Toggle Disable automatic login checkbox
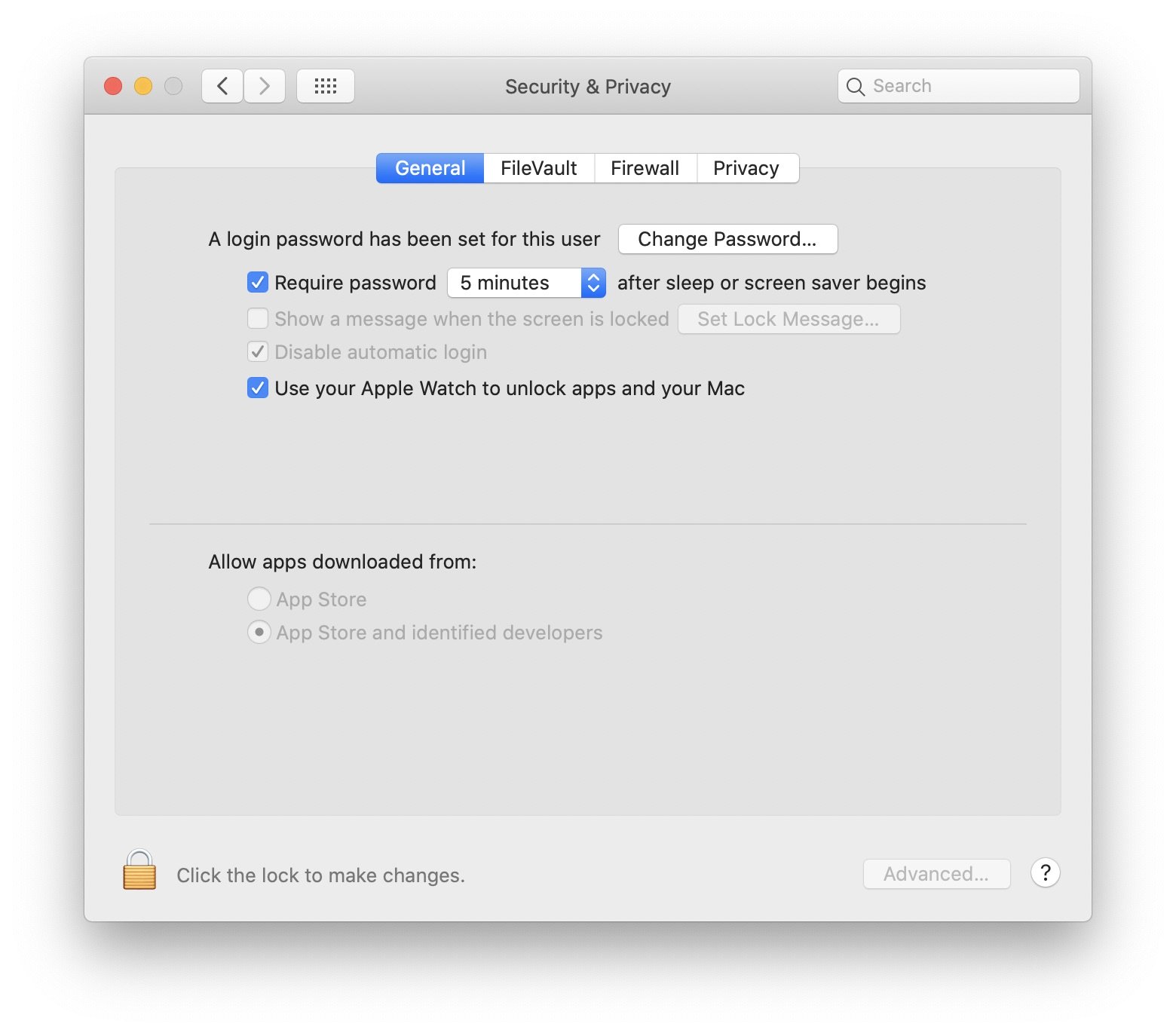The height and width of the screenshot is (1033, 1176). (258, 352)
